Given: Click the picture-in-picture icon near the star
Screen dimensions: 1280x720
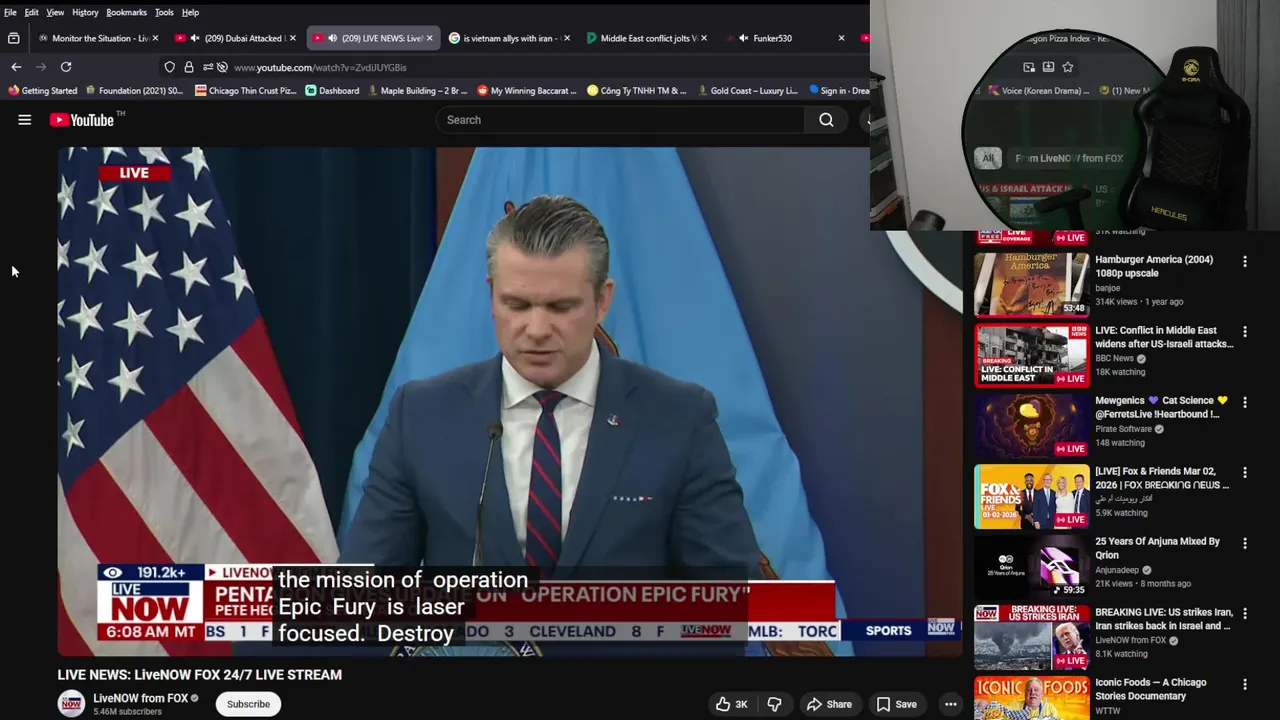Looking at the screenshot, I should [1029, 67].
